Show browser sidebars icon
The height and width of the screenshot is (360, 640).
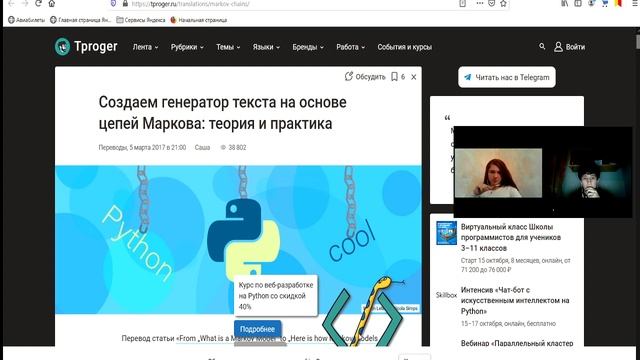(578, 3)
